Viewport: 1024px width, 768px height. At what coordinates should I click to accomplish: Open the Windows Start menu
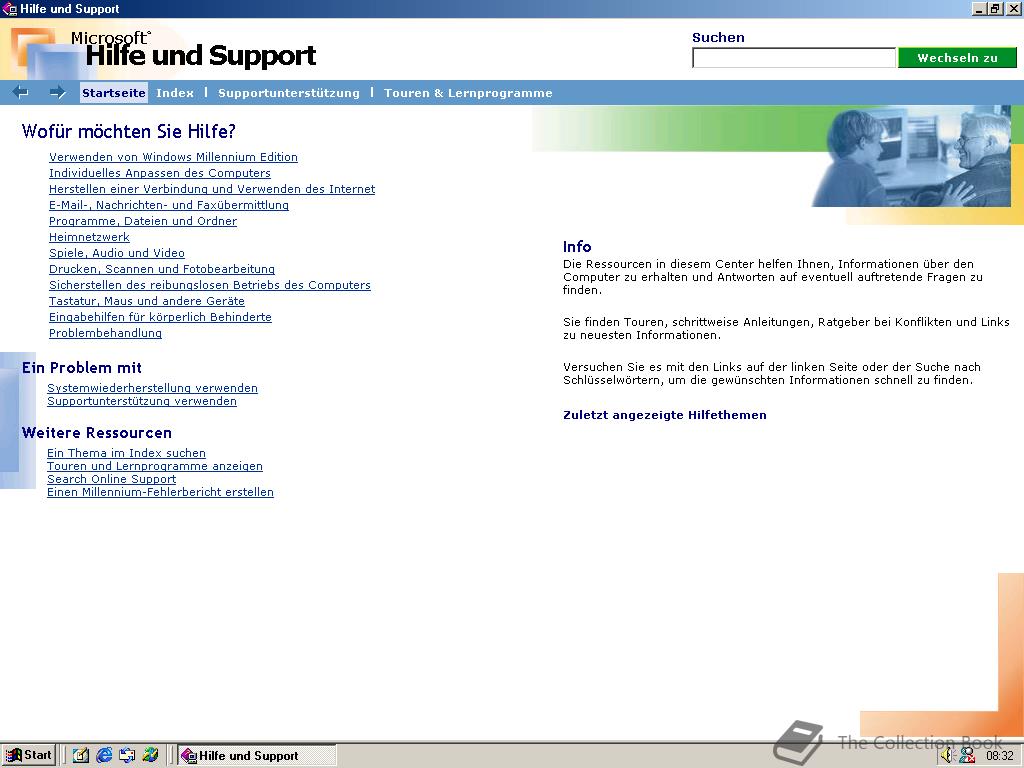click(x=29, y=755)
